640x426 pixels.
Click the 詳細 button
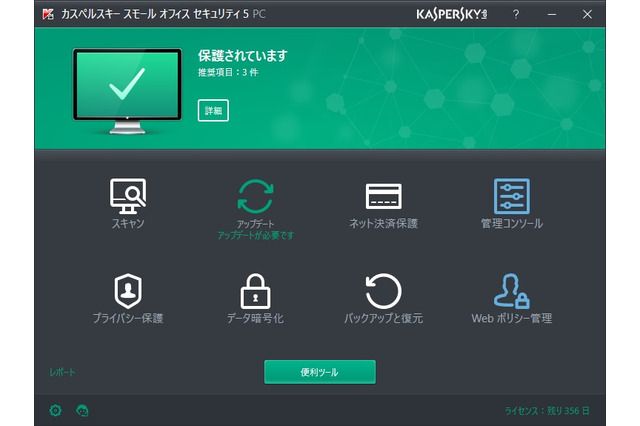[x=213, y=110]
